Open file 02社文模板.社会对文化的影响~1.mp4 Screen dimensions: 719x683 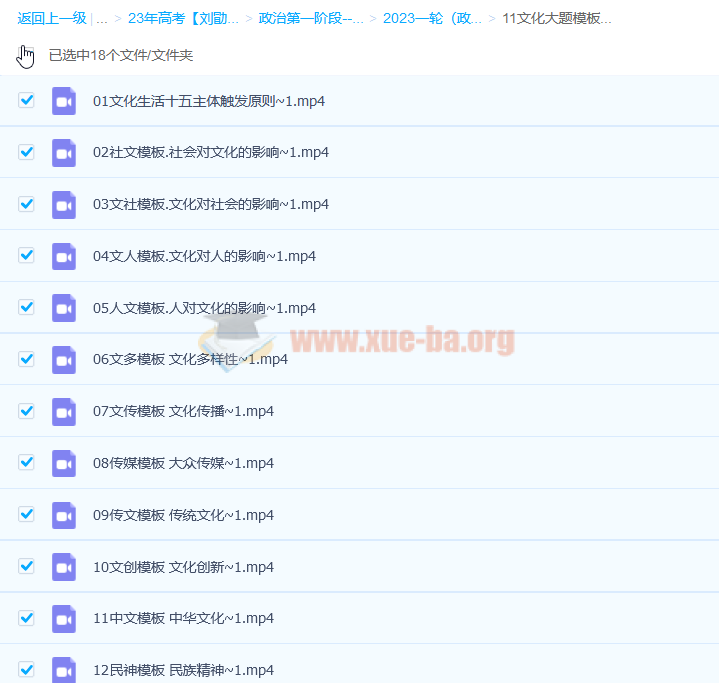pos(211,153)
